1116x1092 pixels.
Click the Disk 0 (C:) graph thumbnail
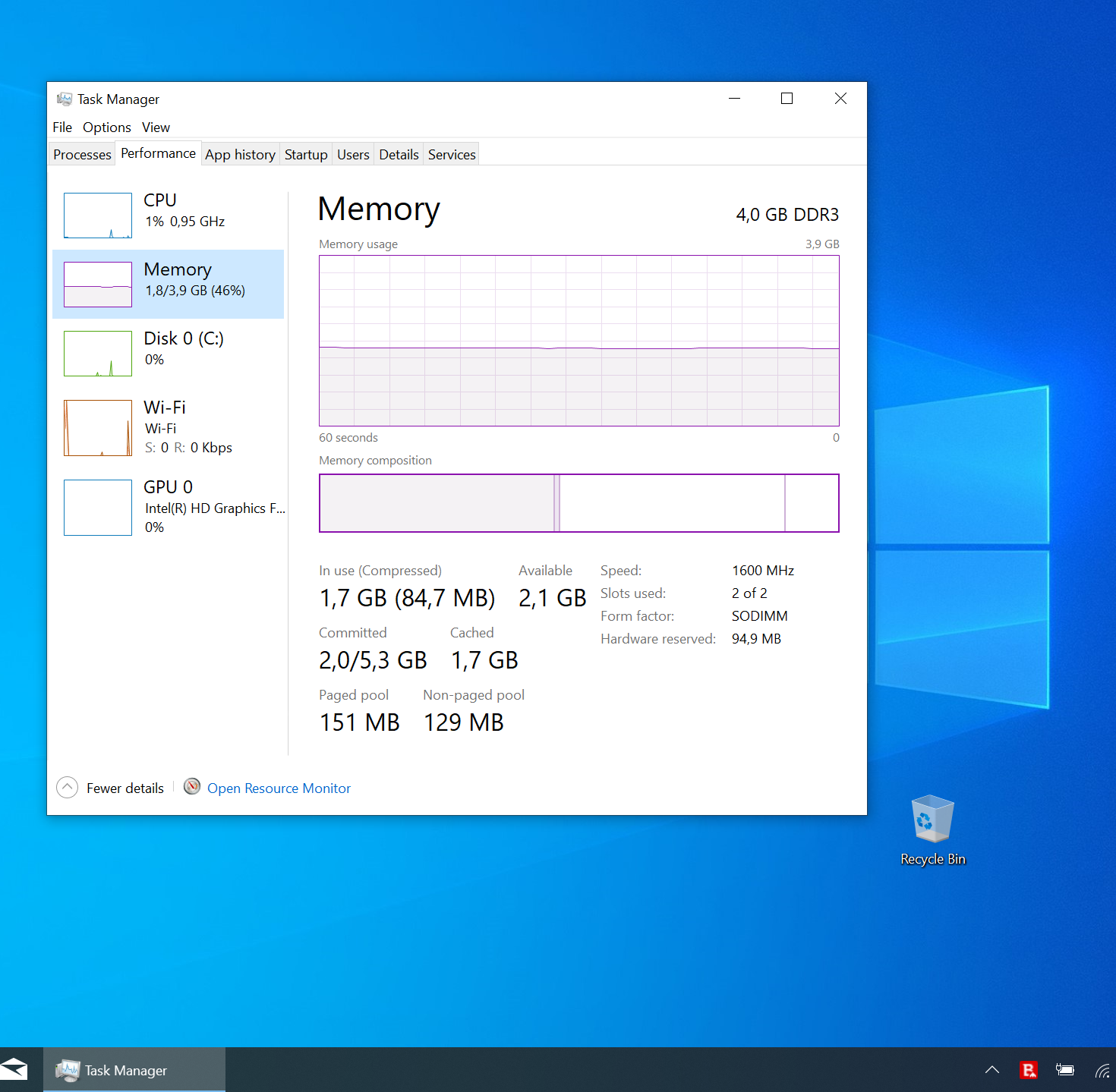point(98,354)
